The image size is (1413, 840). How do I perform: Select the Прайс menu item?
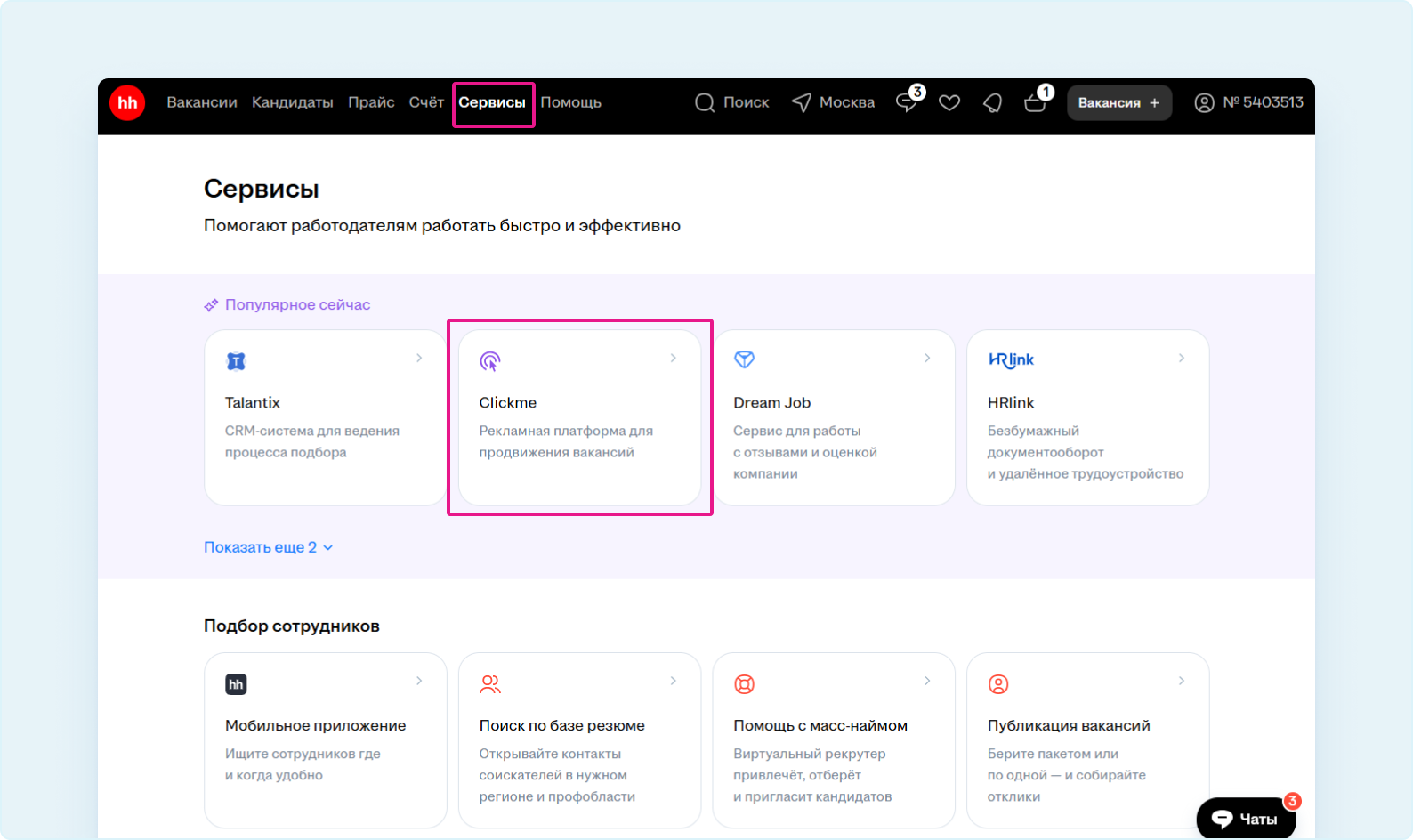coord(371,103)
